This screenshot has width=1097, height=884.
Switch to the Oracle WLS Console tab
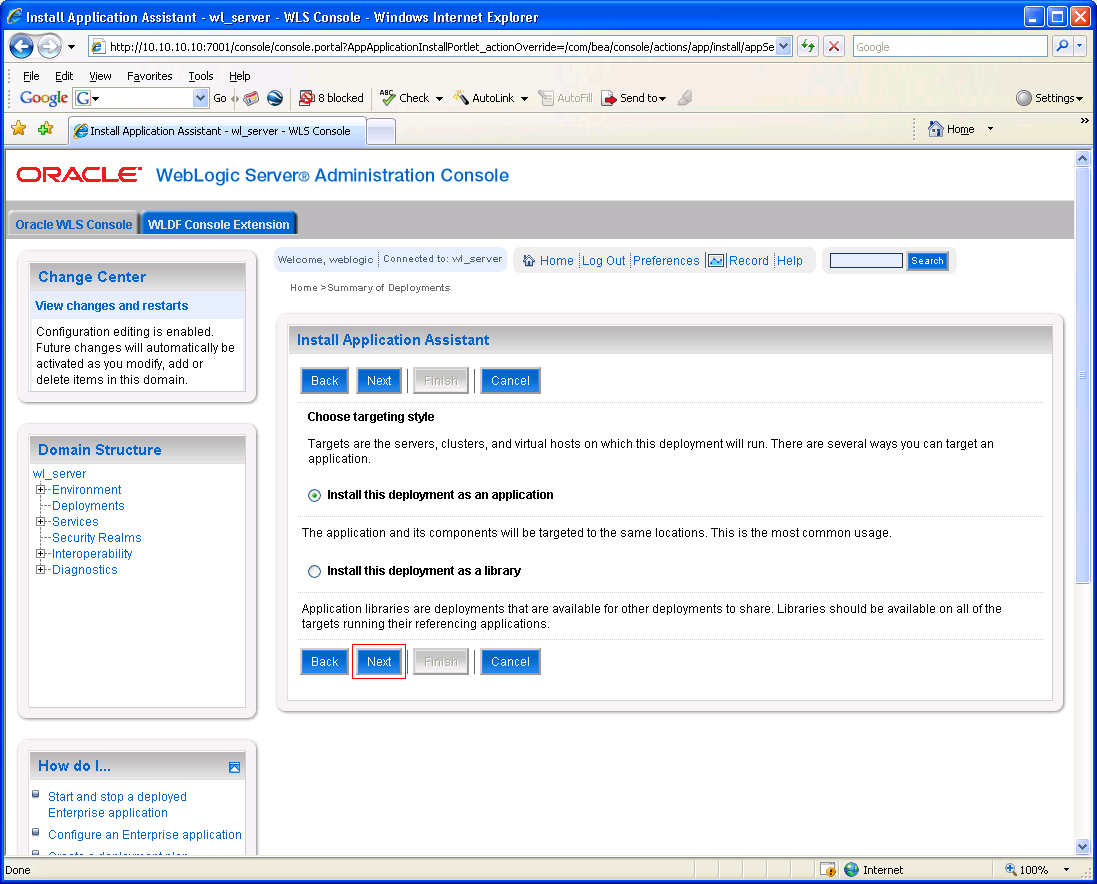73,224
